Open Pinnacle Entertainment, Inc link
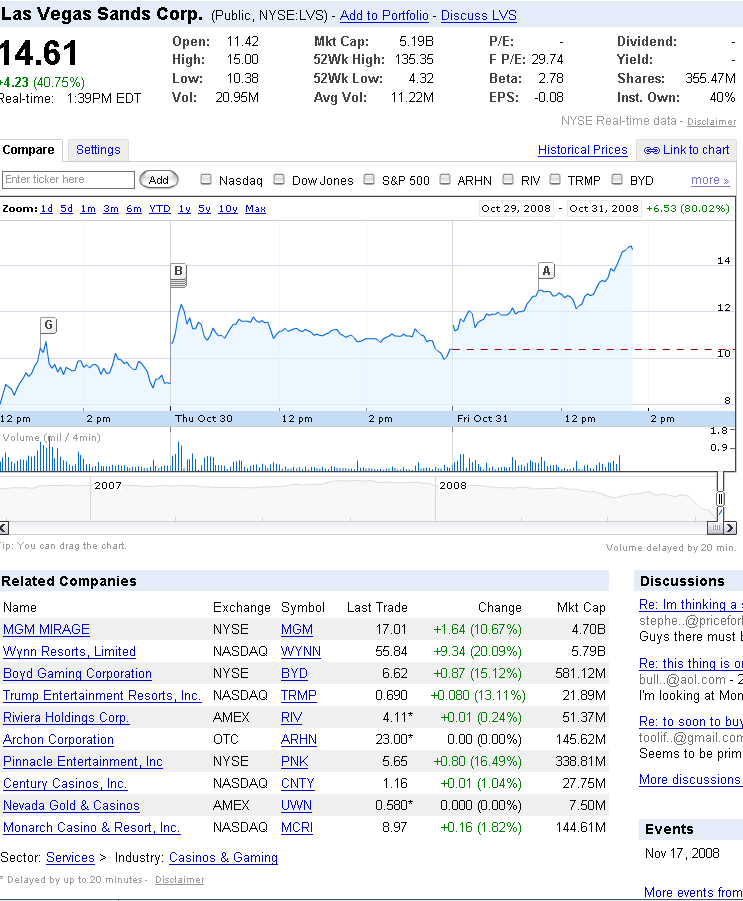This screenshot has width=743, height=901. tap(83, 761)
